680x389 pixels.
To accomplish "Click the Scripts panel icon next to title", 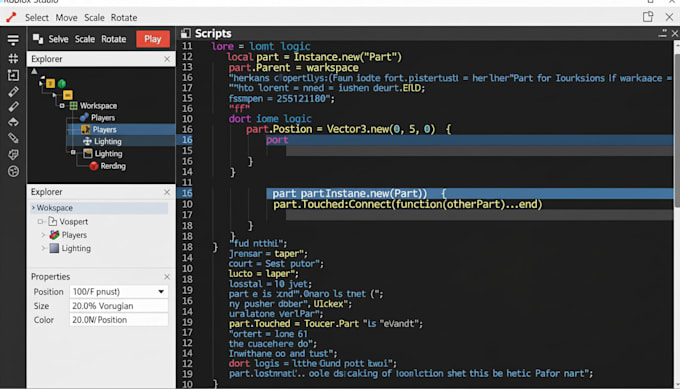I will [x=186, y=33].
